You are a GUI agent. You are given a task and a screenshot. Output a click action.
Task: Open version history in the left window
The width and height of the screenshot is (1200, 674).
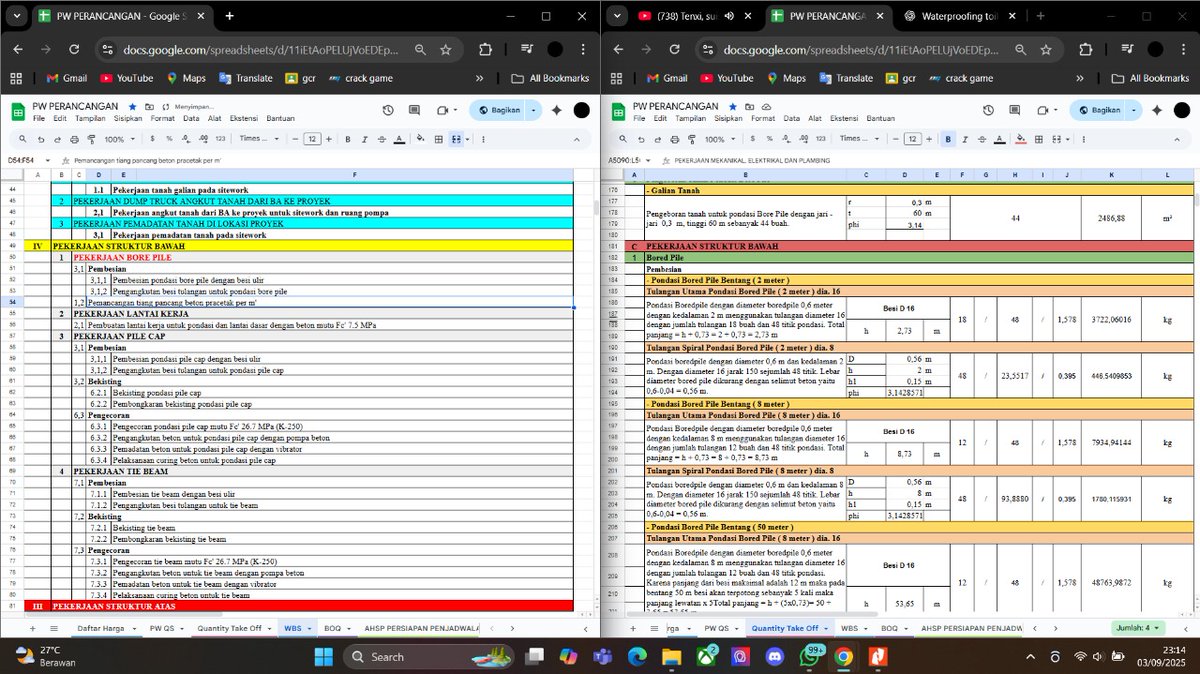388,110
